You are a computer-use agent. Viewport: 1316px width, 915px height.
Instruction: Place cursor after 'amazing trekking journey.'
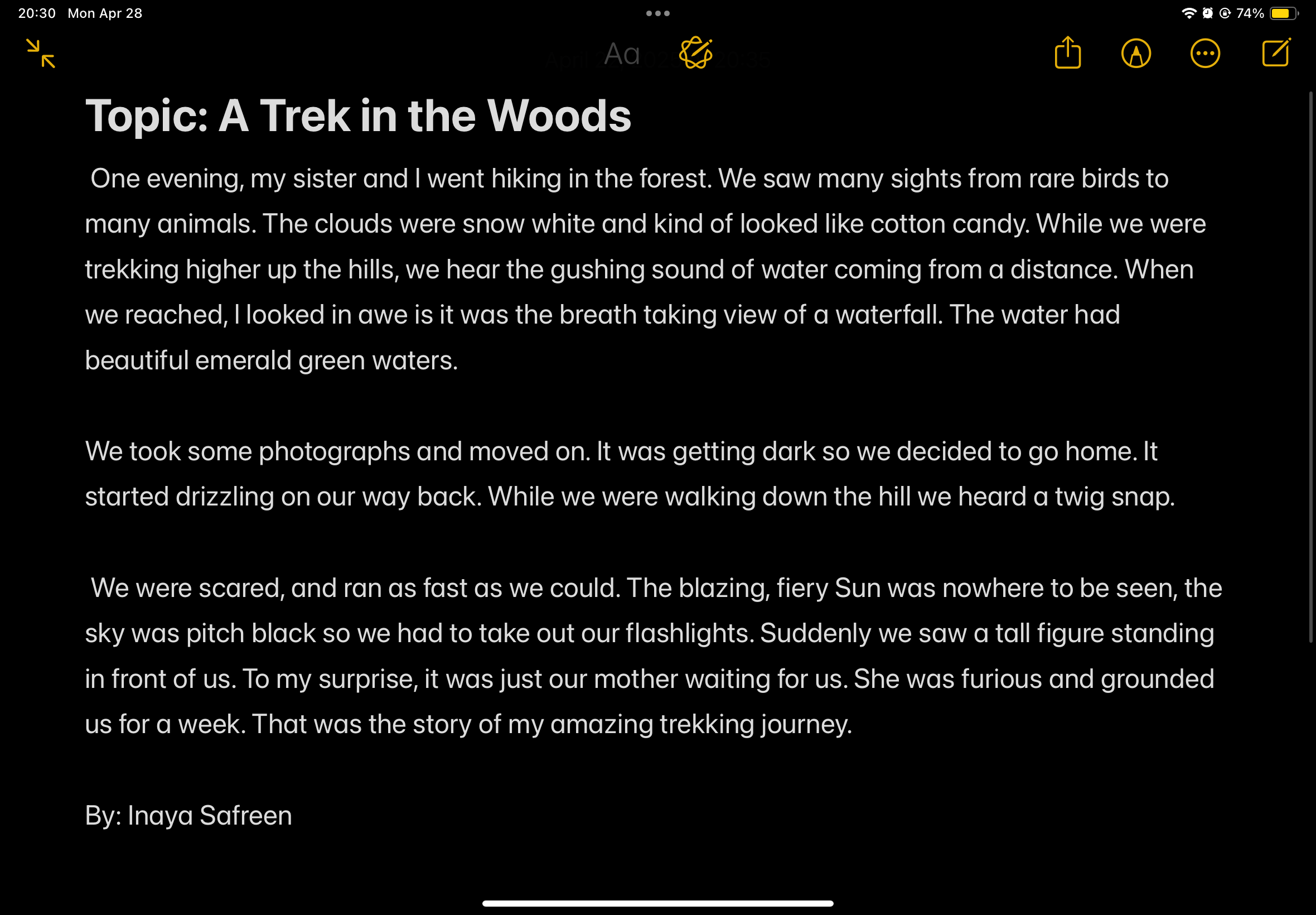coord(854,725)
